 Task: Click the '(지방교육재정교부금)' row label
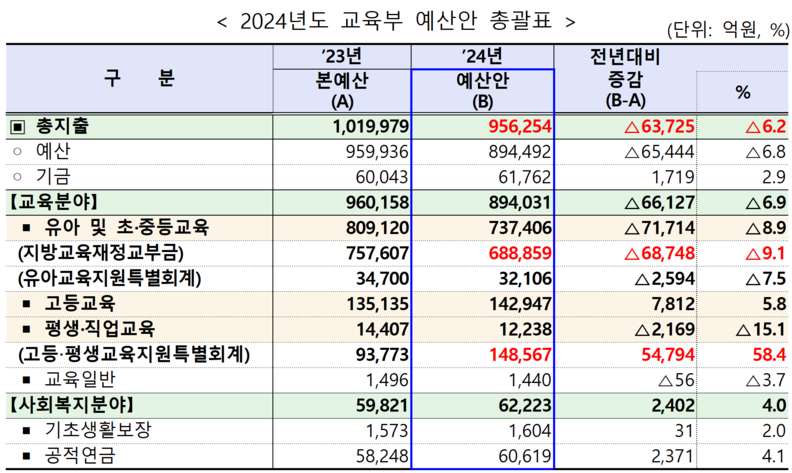click(x=101, y=253)
